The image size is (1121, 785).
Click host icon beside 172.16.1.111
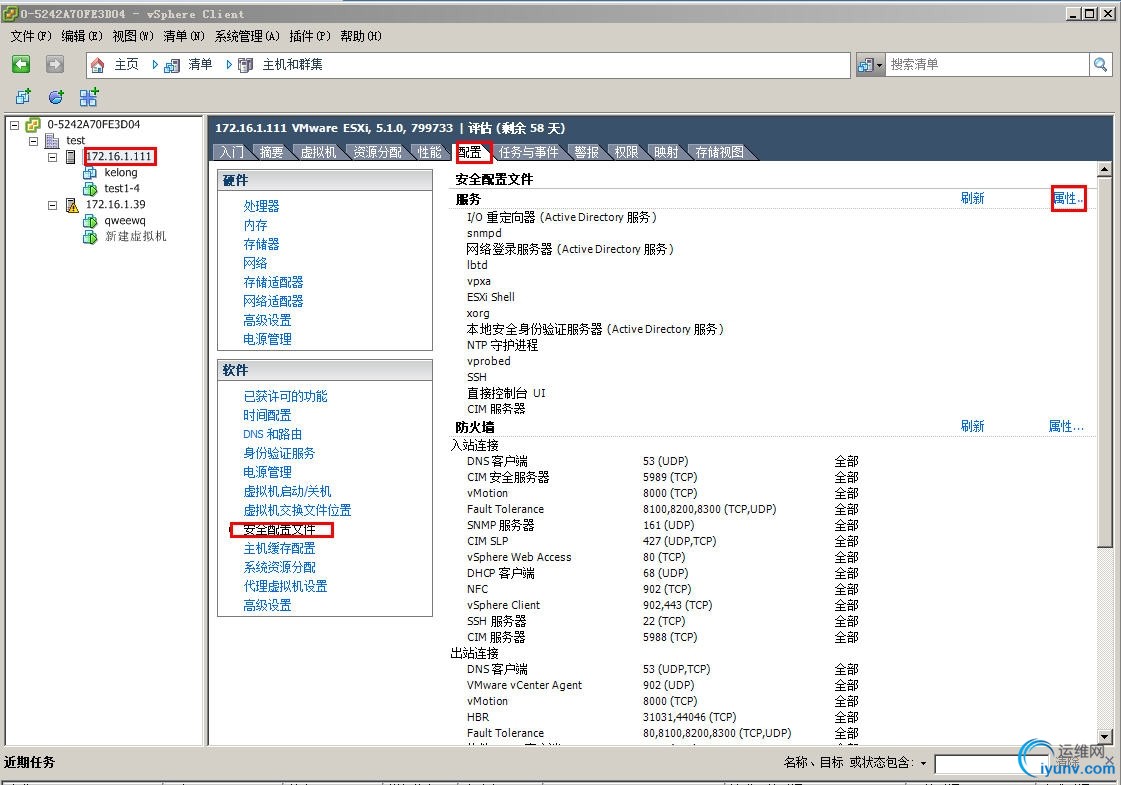click(71, 157)
